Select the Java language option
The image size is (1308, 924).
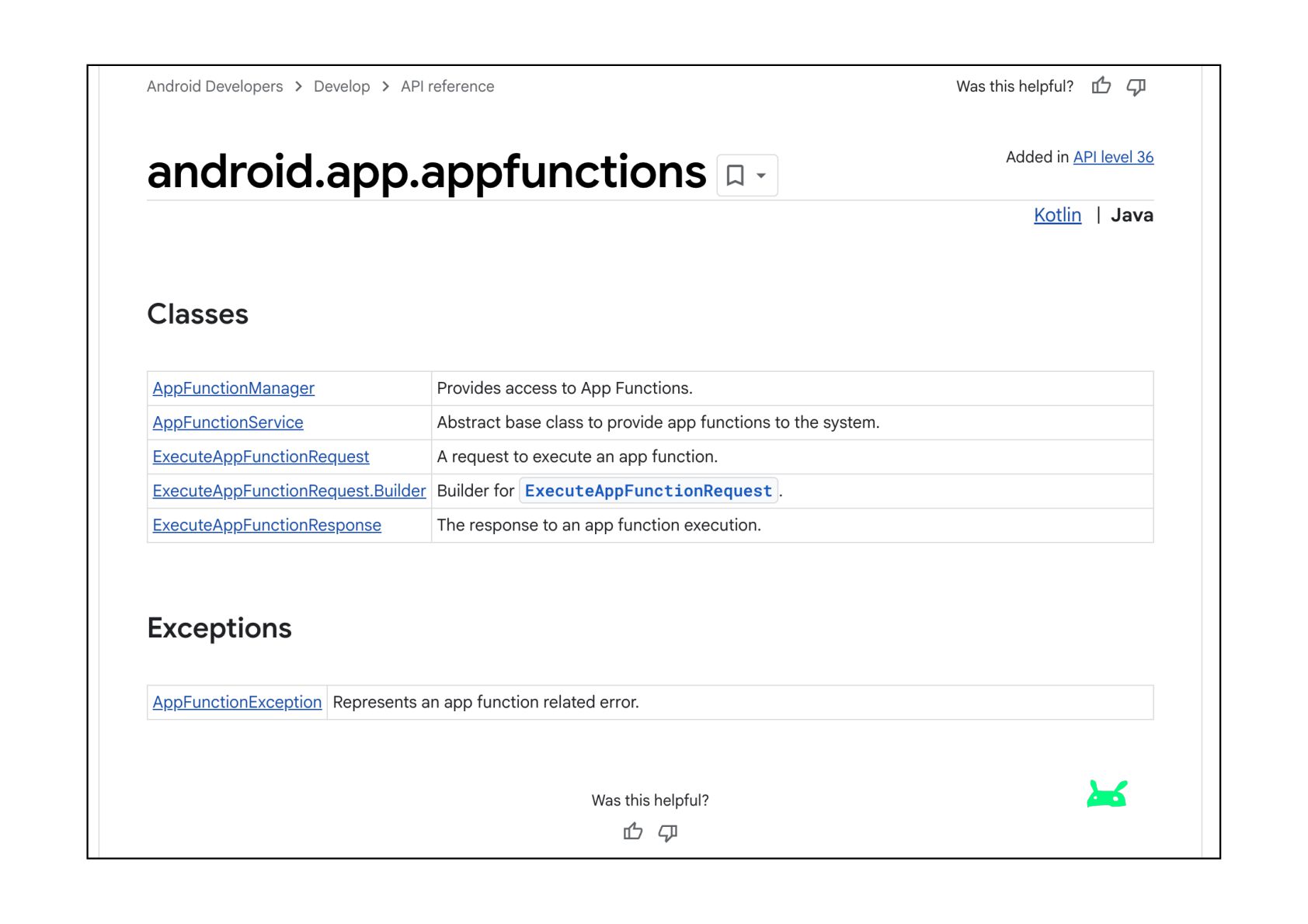(x=1132, y=215)
